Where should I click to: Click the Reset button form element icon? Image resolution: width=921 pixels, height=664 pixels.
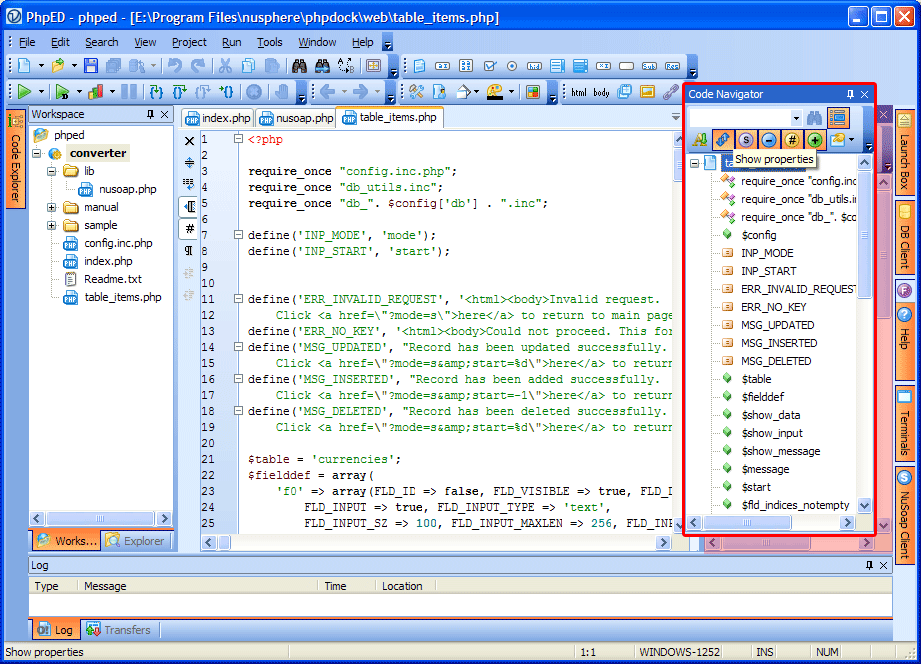click(x=672, y=66)
